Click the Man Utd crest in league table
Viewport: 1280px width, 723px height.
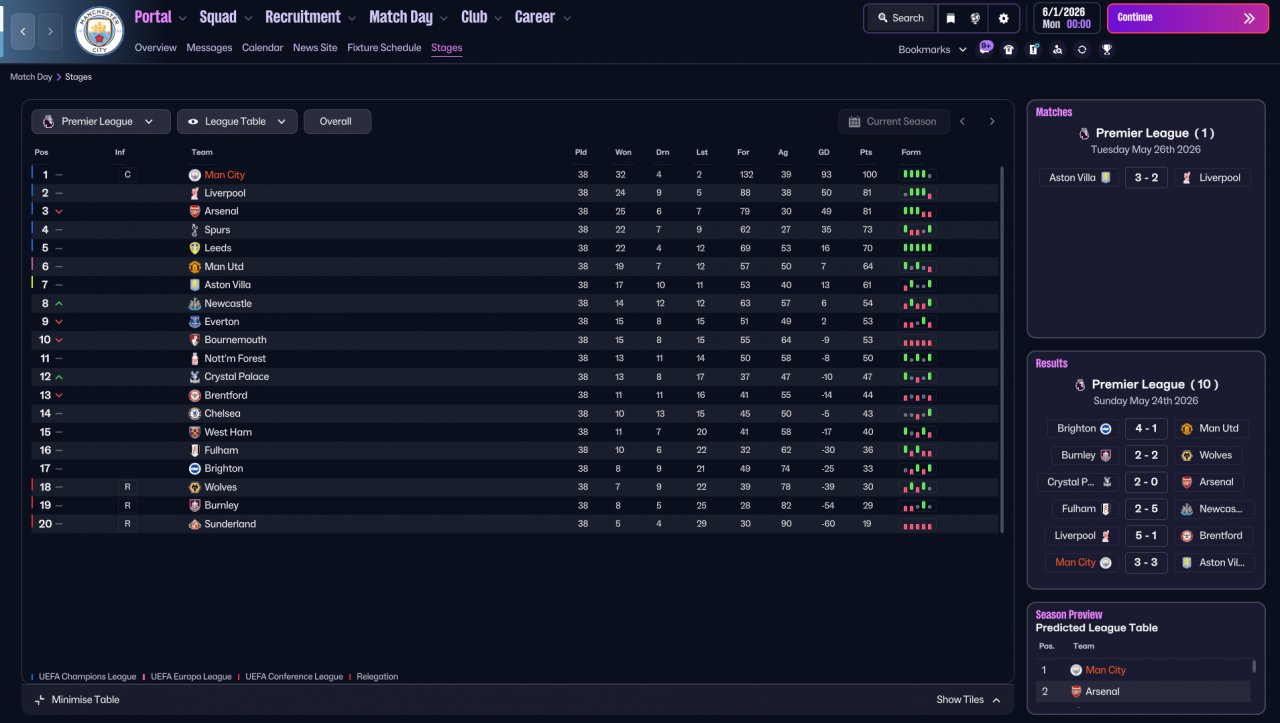(195, 267)
